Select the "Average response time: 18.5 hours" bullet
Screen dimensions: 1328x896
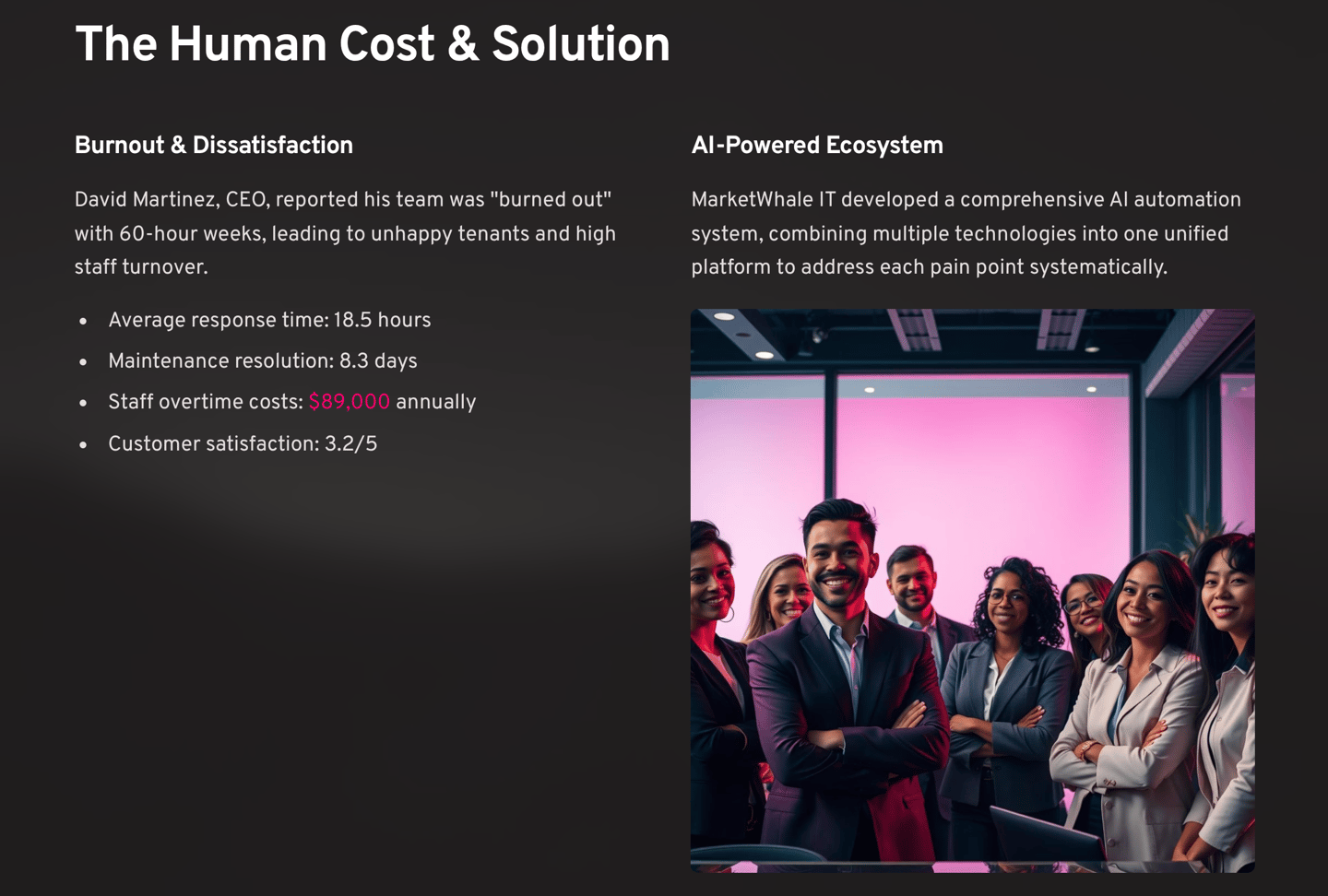269,321
